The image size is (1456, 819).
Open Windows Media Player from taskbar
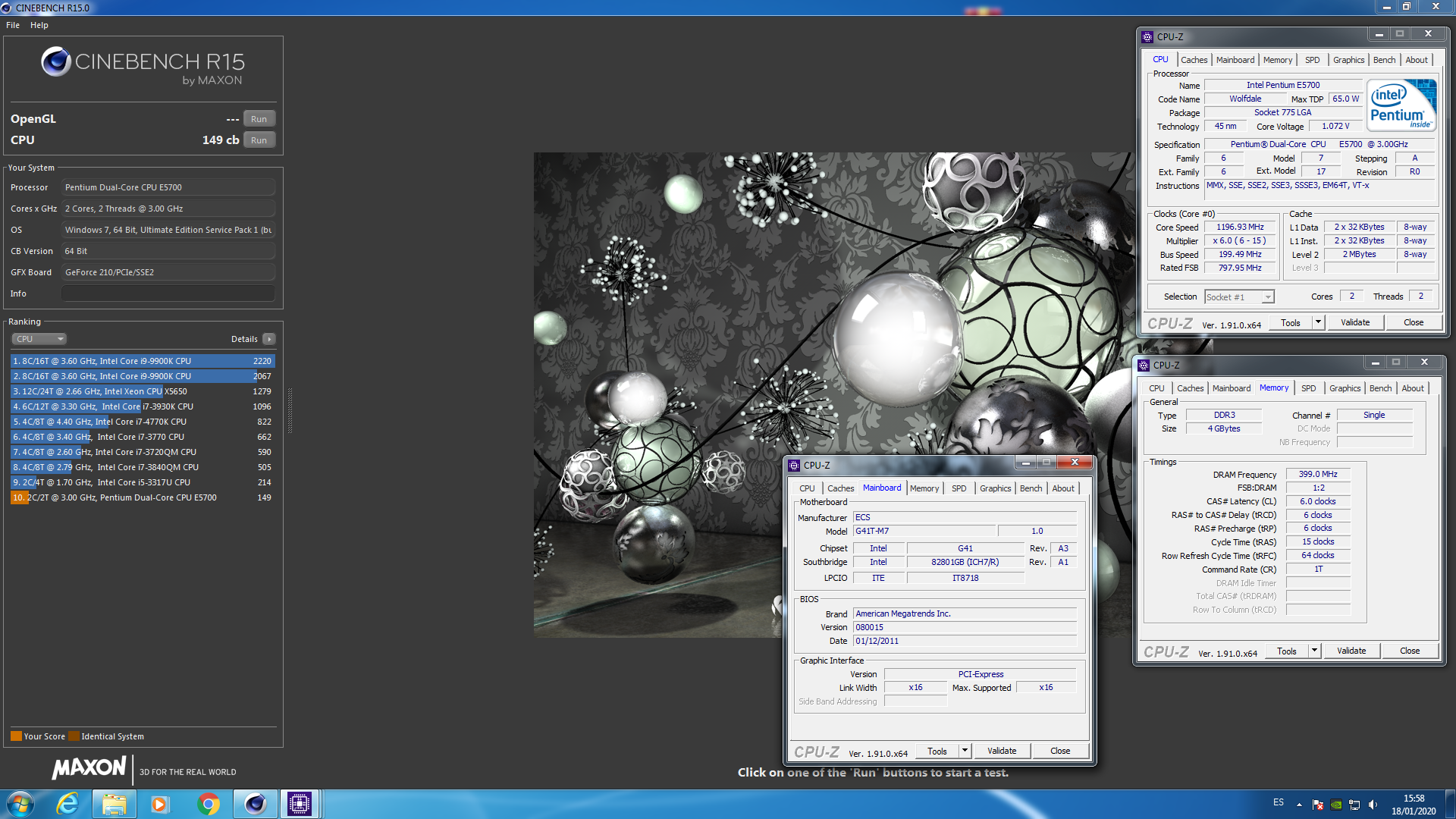159,804
